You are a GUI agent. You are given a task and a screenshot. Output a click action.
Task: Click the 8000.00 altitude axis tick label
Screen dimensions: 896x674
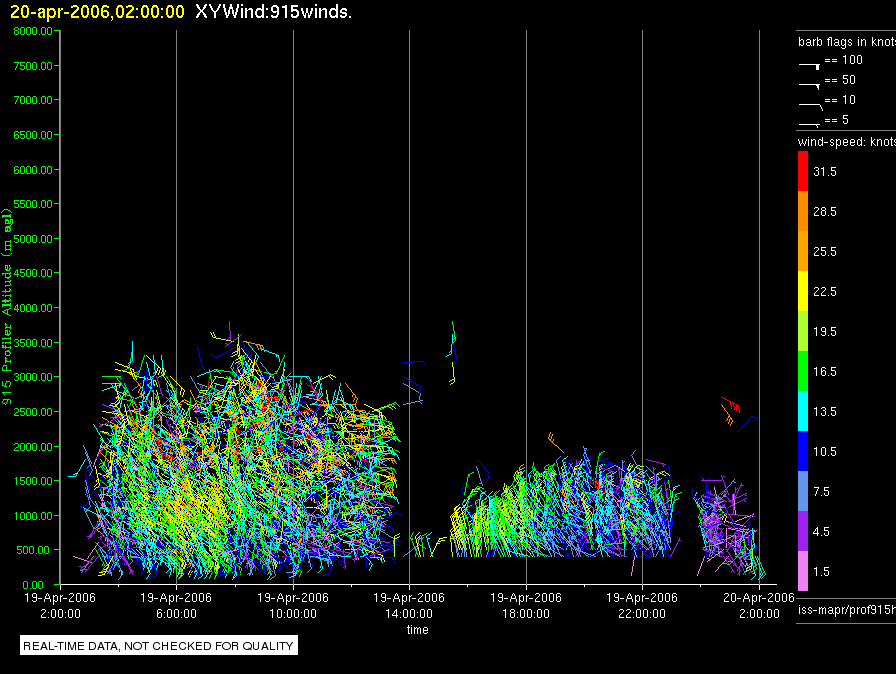(x=33, y=31)
